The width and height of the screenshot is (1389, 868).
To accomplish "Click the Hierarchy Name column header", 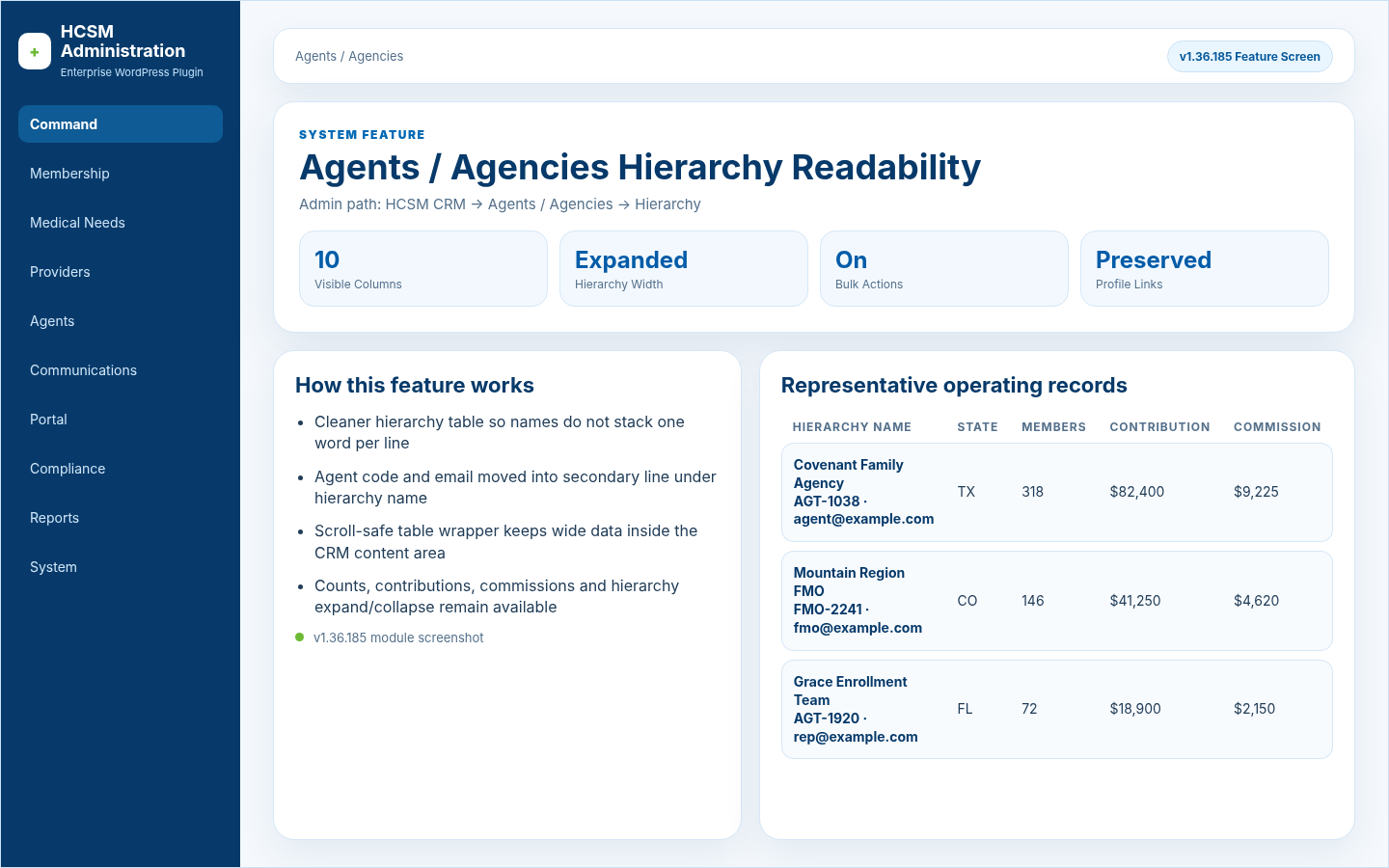I will coord(852,427).
